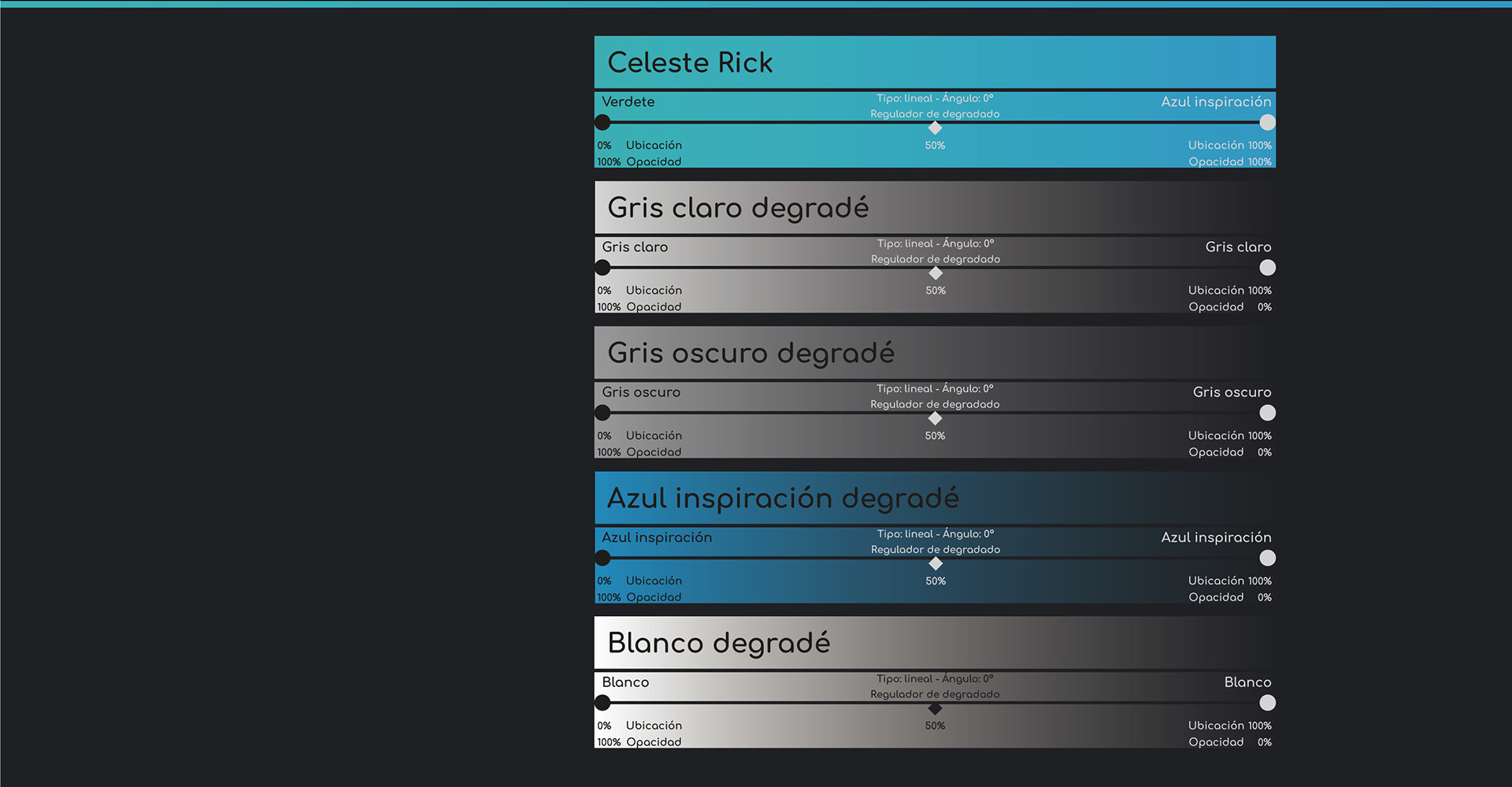Screen dimensions: 1512x787
Task: Click the Gris oscuro degradé title swatch
Action: 935,353
